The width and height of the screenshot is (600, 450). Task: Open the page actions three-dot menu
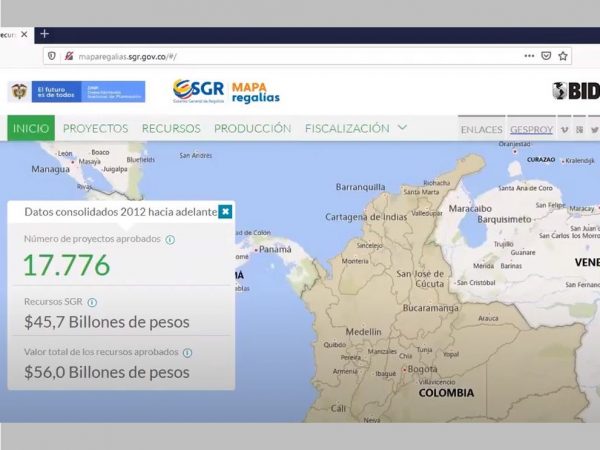pos(529,56)
